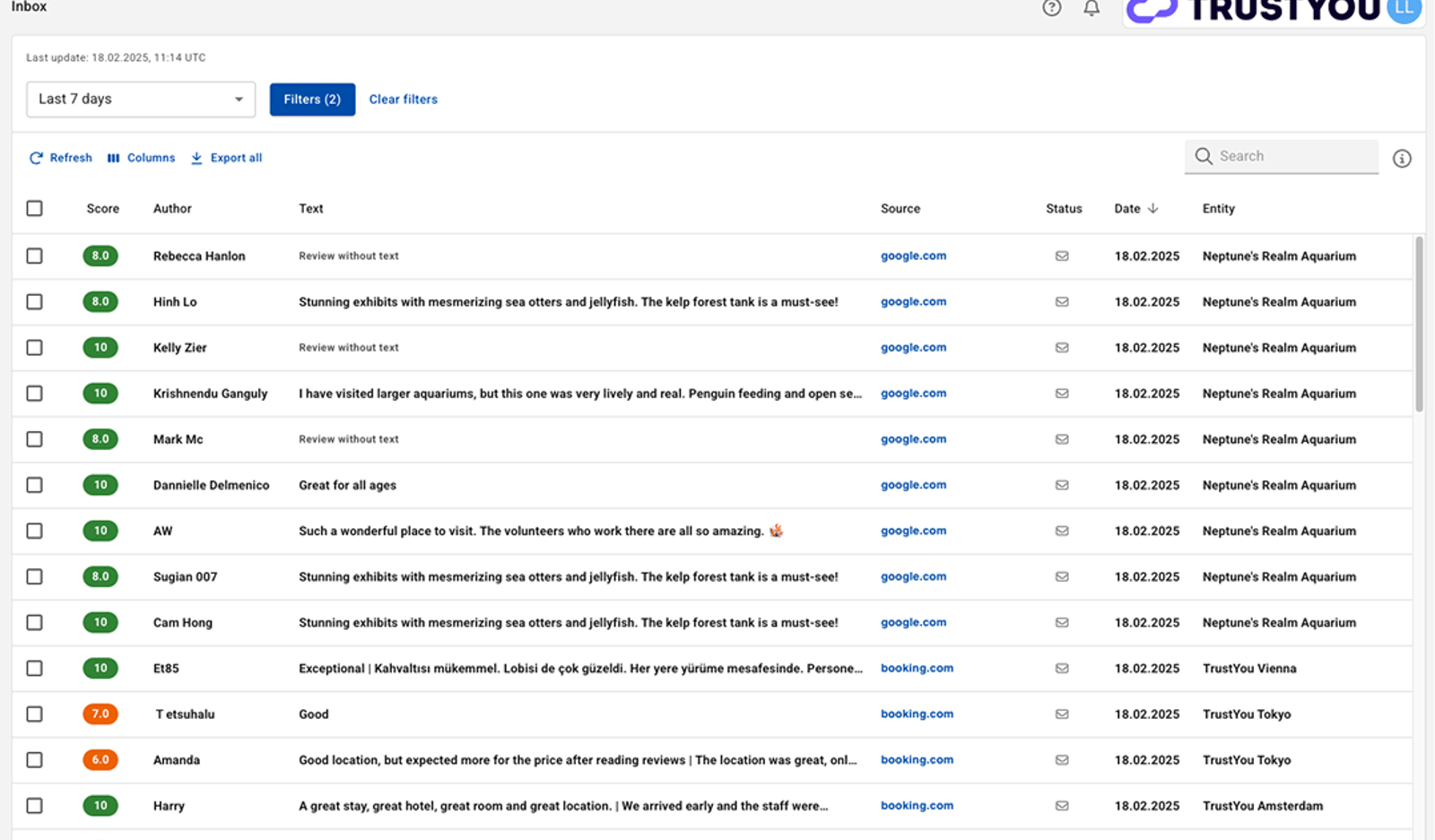The image size is (1435, 840).
Task: Sort by the Author column header
Action: point(172,208)
